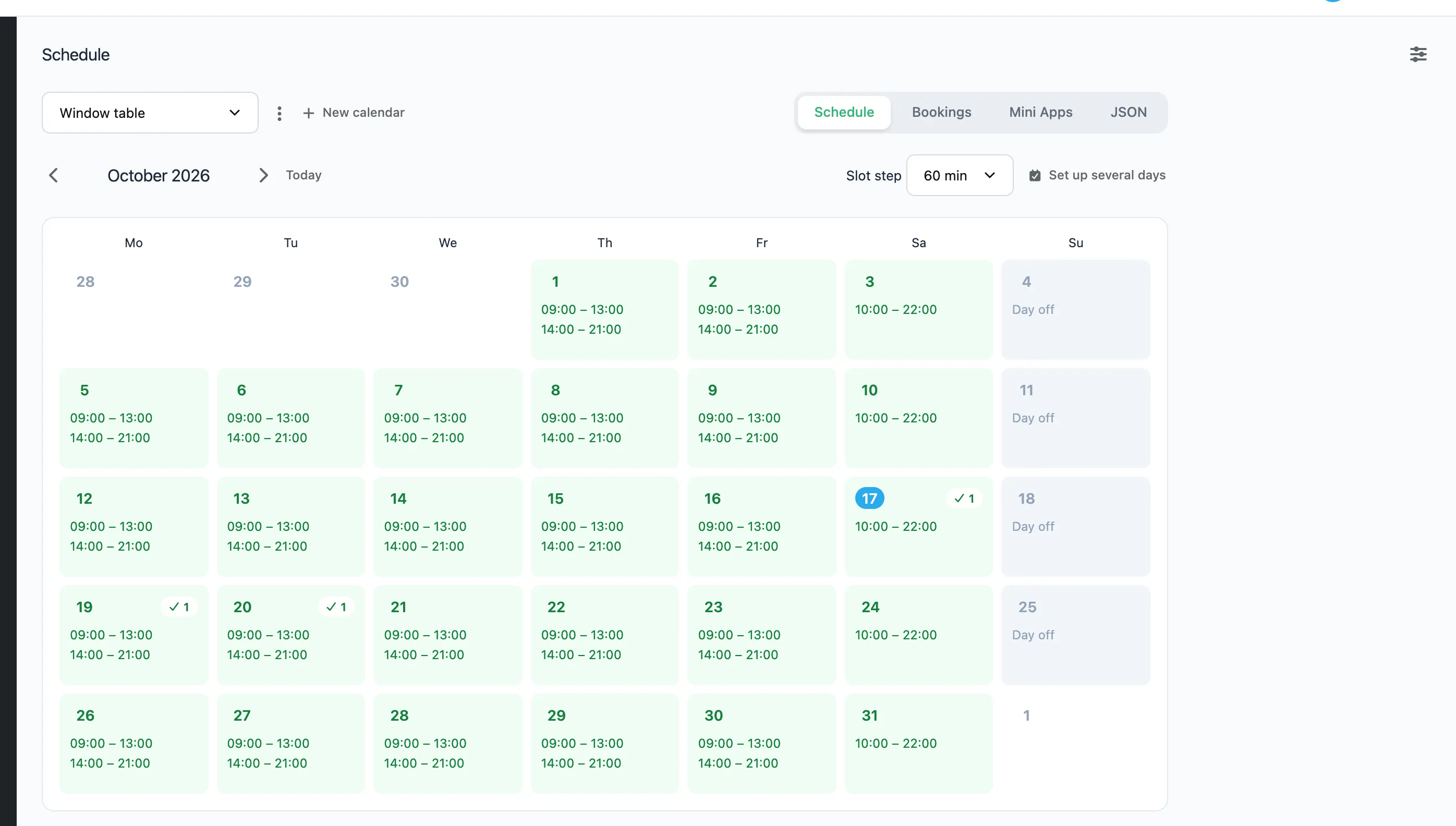The image size is (1456, 826).
Task: Click the plus icon for New calendar
Action: pyautogui.click(x=309, y=114)
